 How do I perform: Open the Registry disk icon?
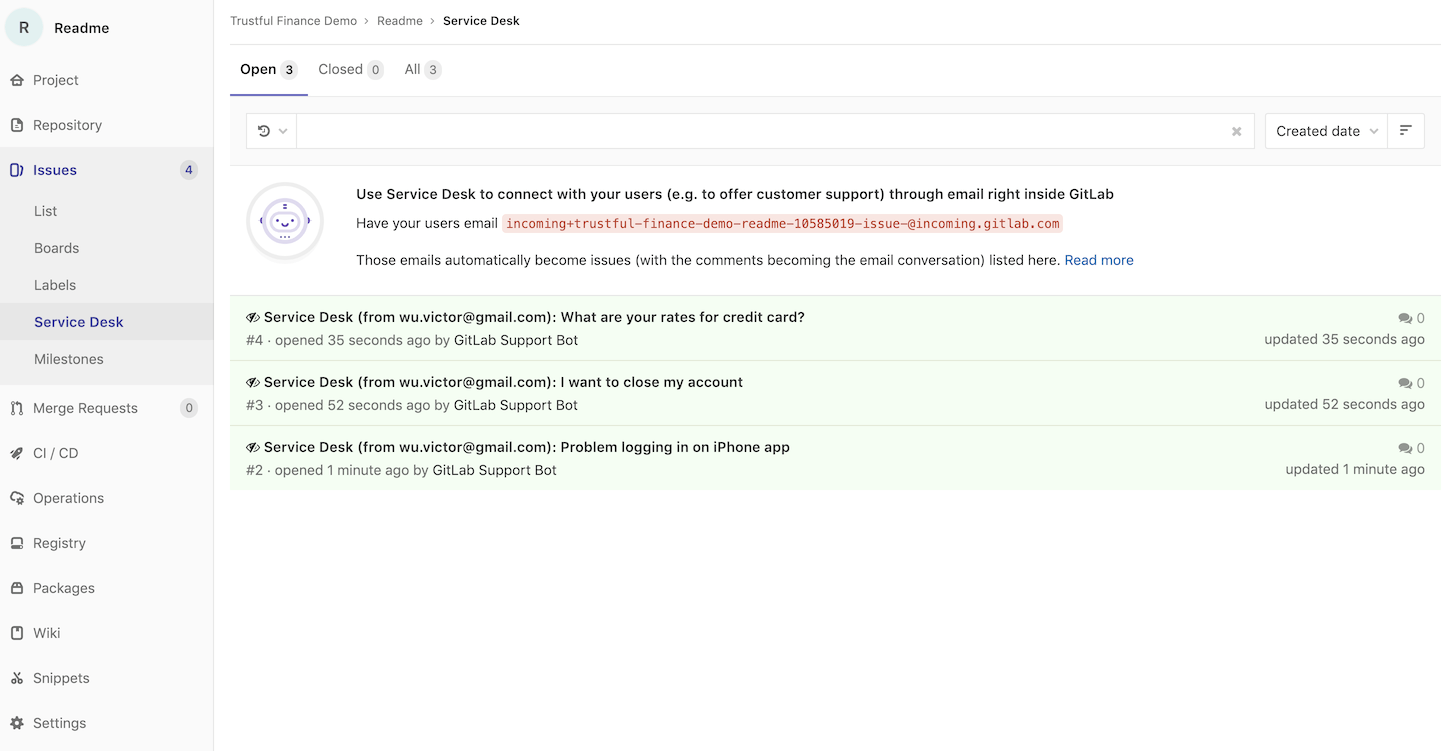point(16,543)
